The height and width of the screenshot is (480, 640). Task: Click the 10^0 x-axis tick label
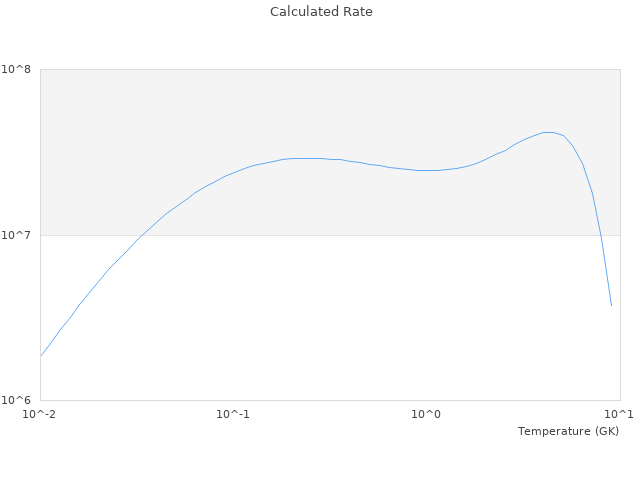(426, 414)
